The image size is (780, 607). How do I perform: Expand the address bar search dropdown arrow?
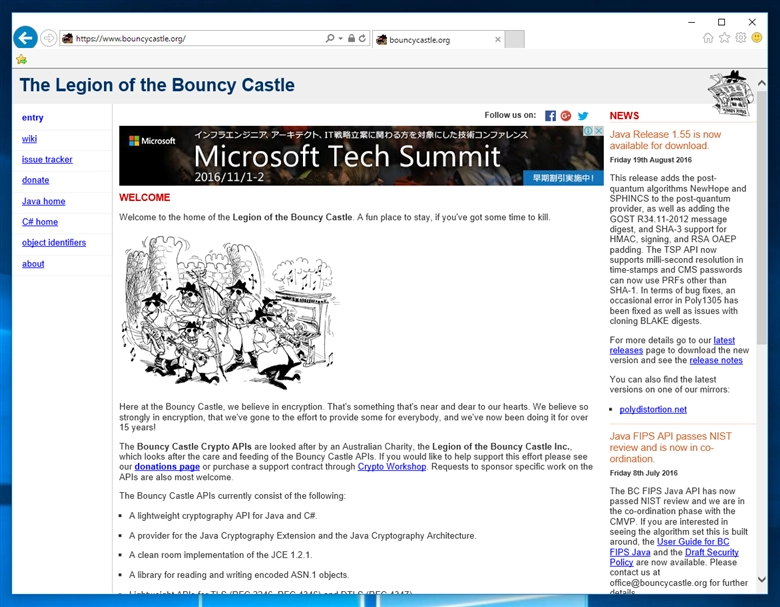coord(340,38)
